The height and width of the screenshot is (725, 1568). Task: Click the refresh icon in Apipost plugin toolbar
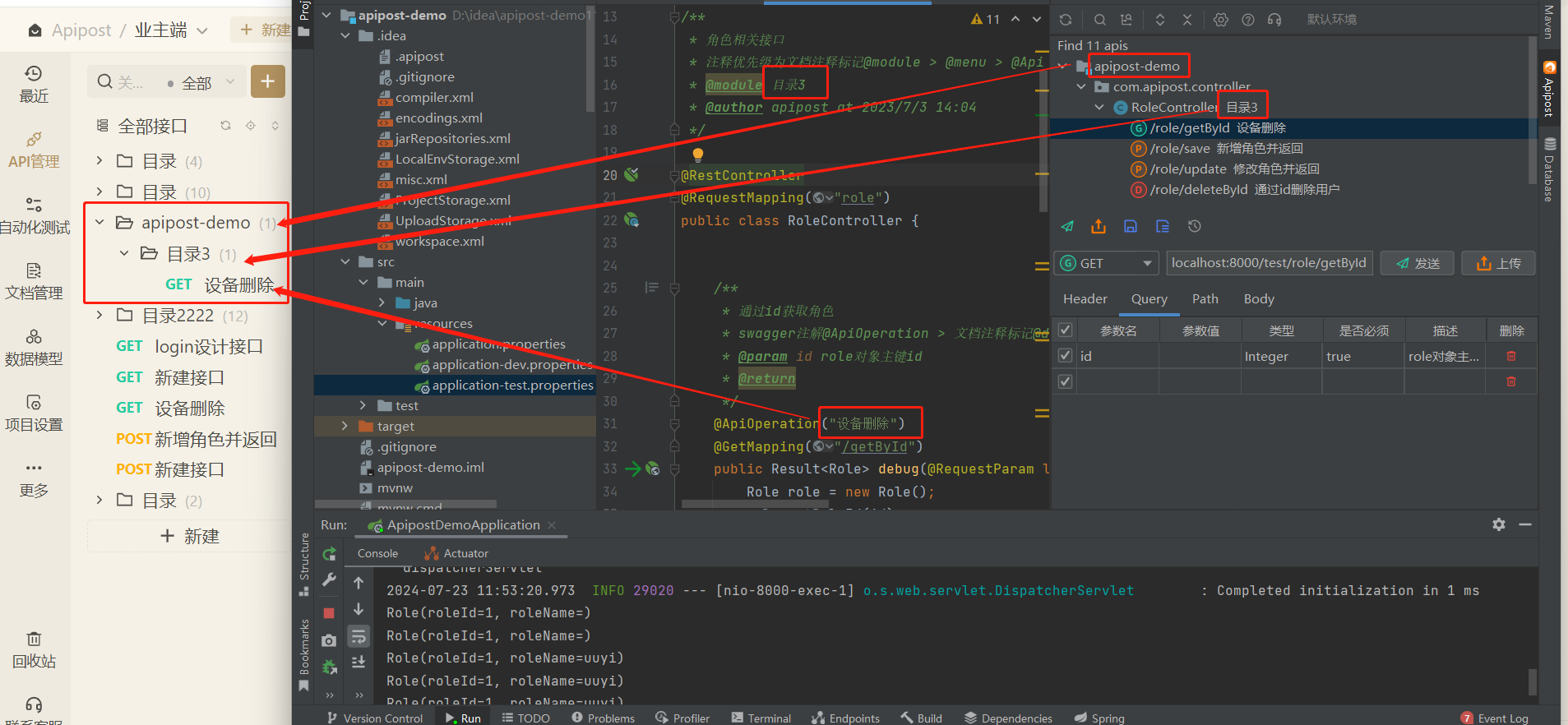pyautogui.click(x=1066, y=20)
